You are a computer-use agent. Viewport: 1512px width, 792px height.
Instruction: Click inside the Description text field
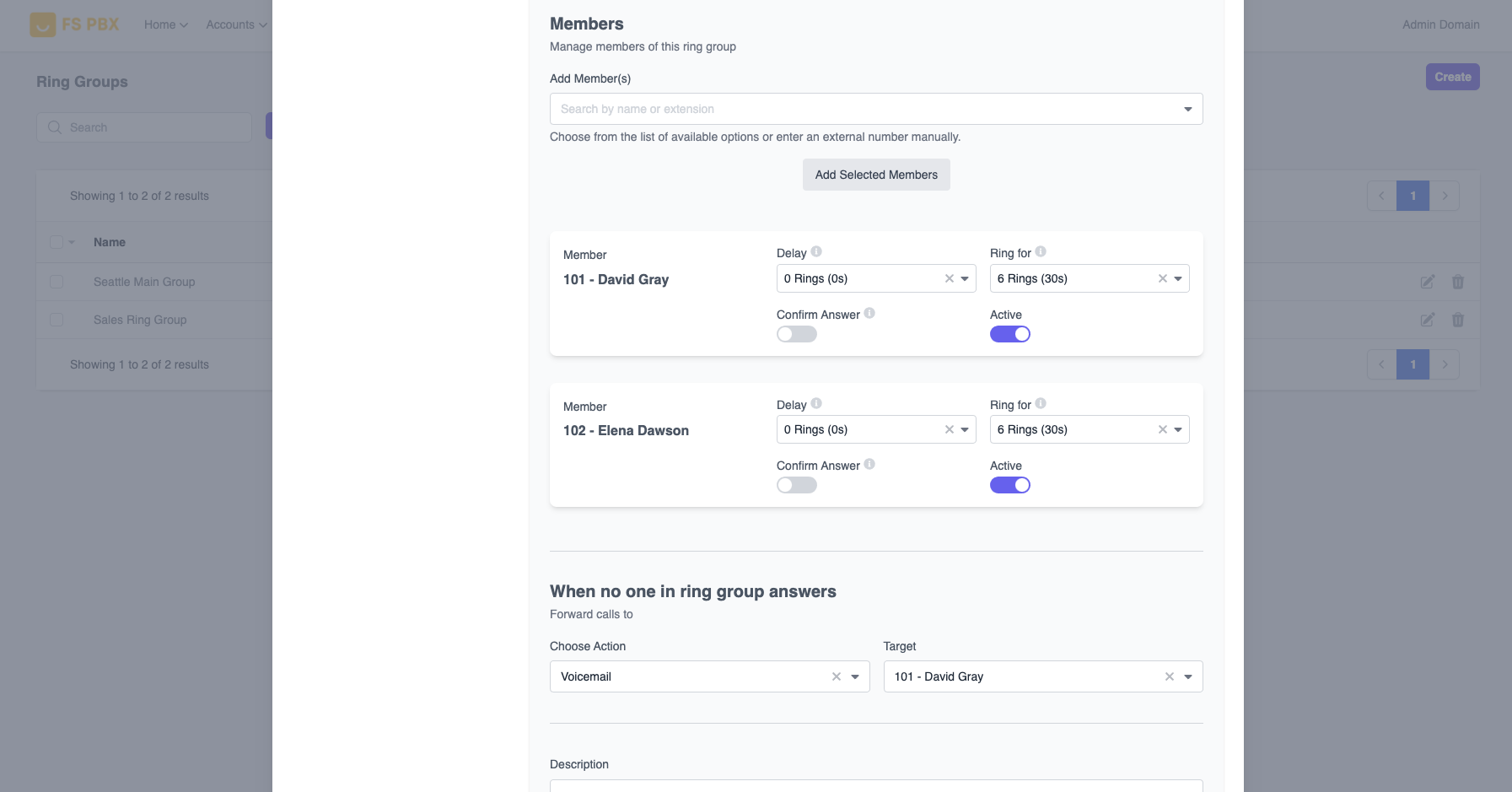pyautogui.click(x=875, y=787)
